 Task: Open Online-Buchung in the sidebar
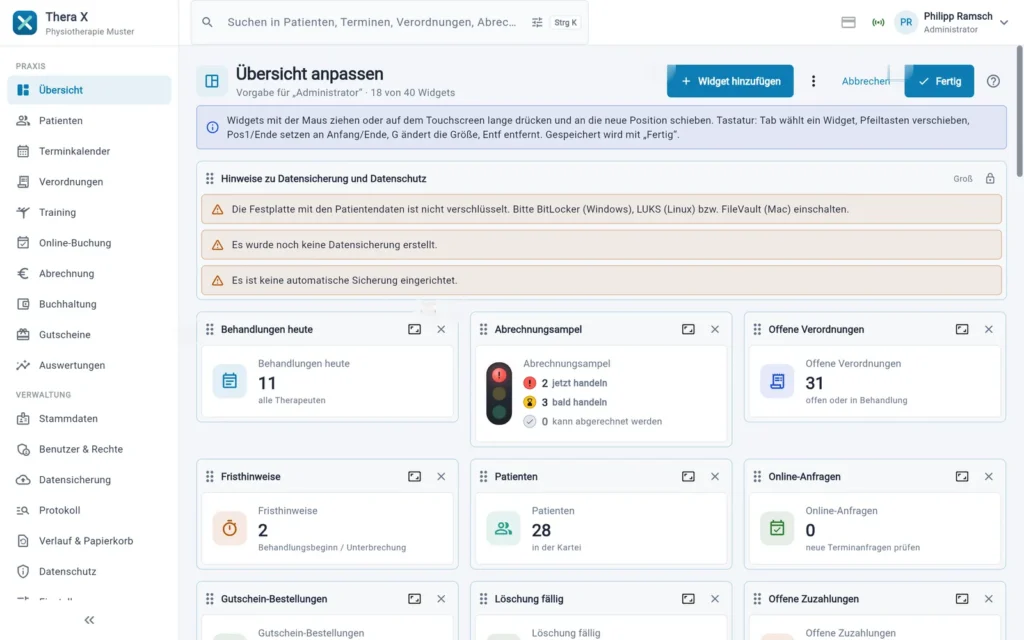[x=89, y=243]
